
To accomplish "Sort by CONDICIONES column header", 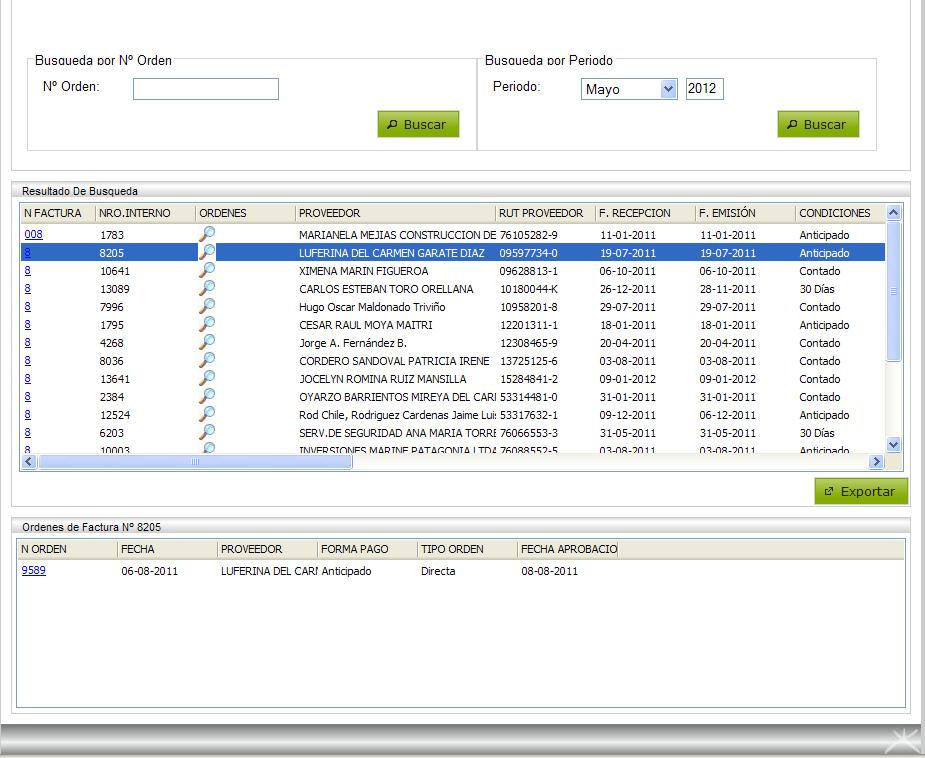I will (x=840, y=213).
